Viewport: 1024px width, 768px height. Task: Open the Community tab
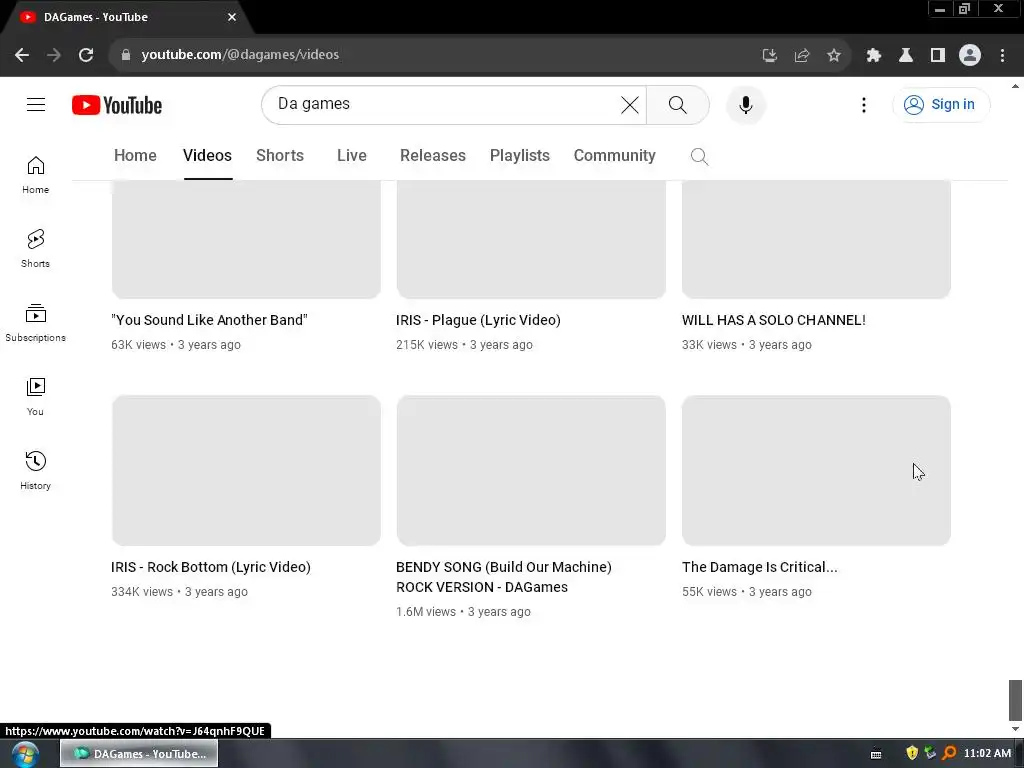(614, 155)
